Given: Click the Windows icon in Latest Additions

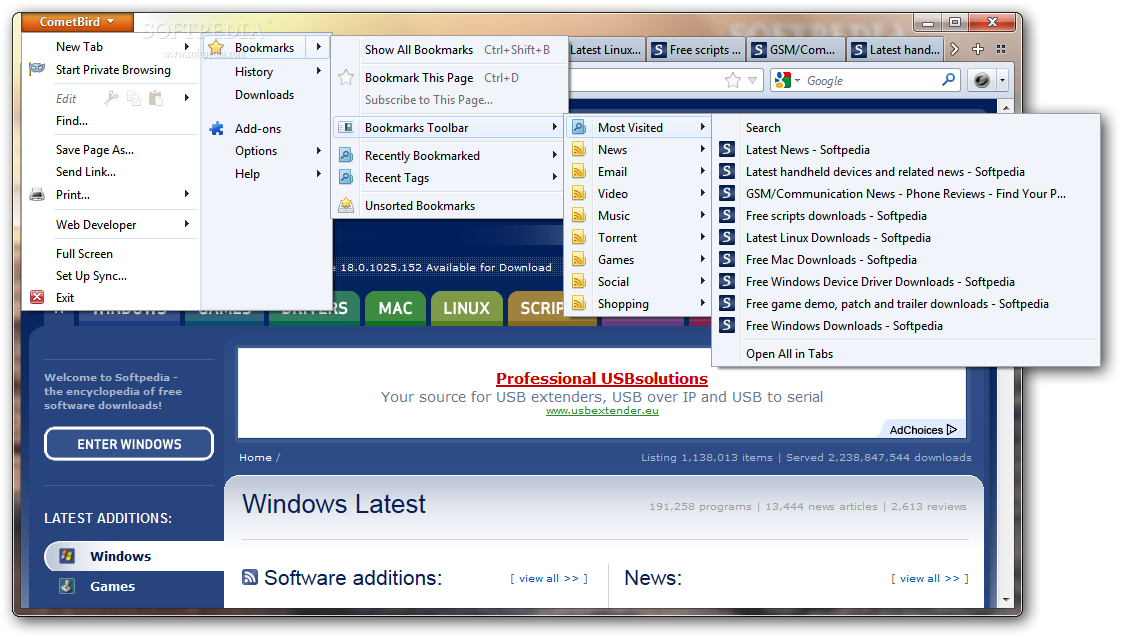Looking at the screenshot, I should coord(67,555).
